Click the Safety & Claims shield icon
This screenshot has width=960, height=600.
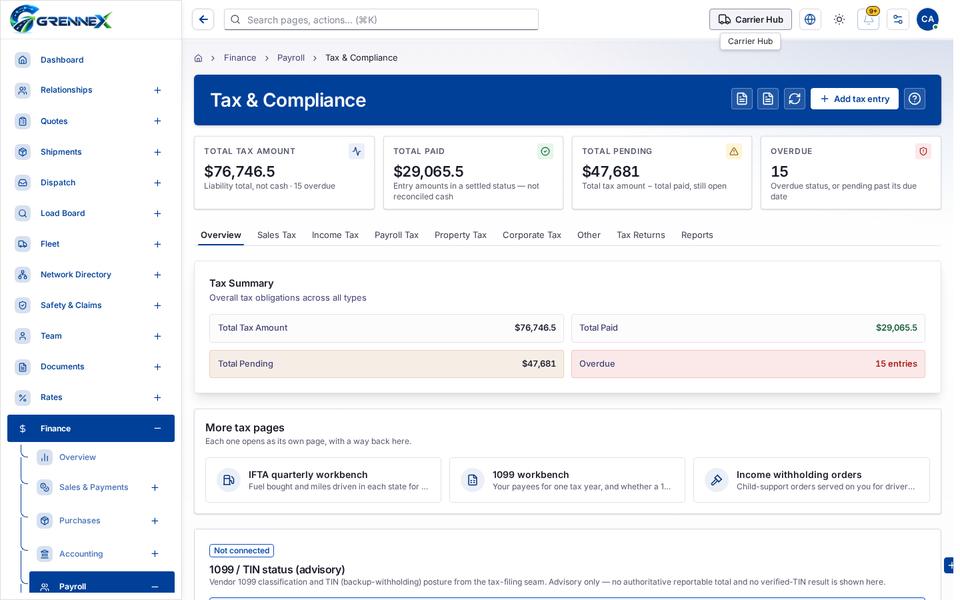click(x=23, y=305)
